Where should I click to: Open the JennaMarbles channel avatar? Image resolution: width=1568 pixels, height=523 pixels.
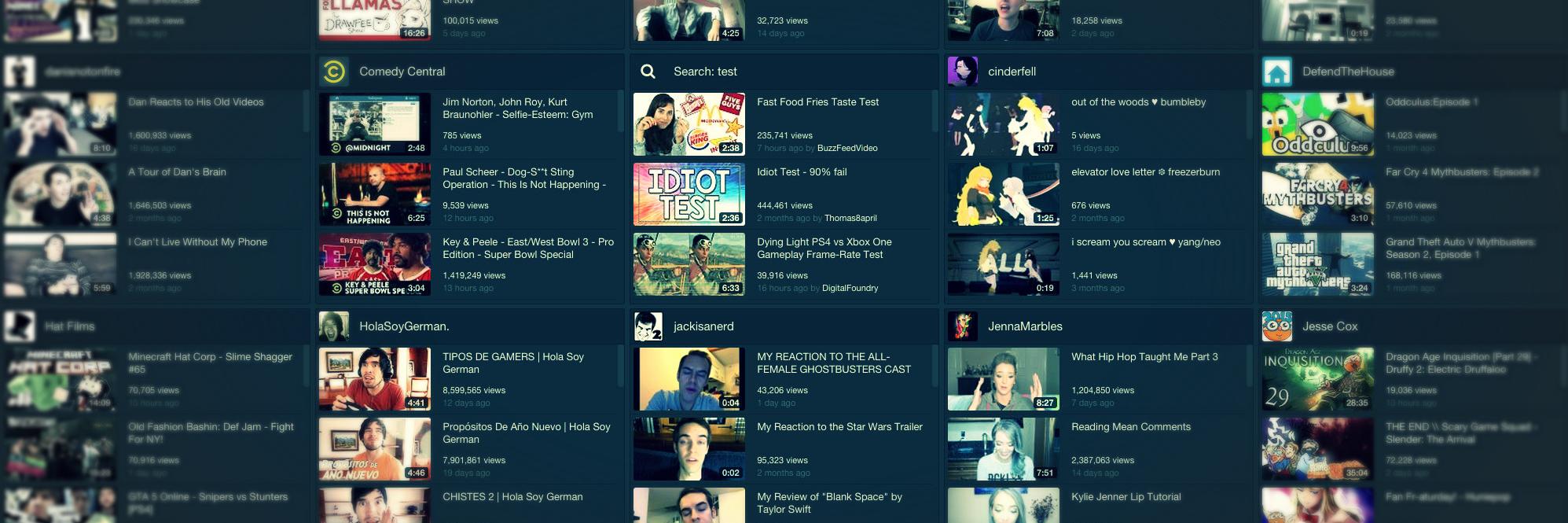coord(963,326)
